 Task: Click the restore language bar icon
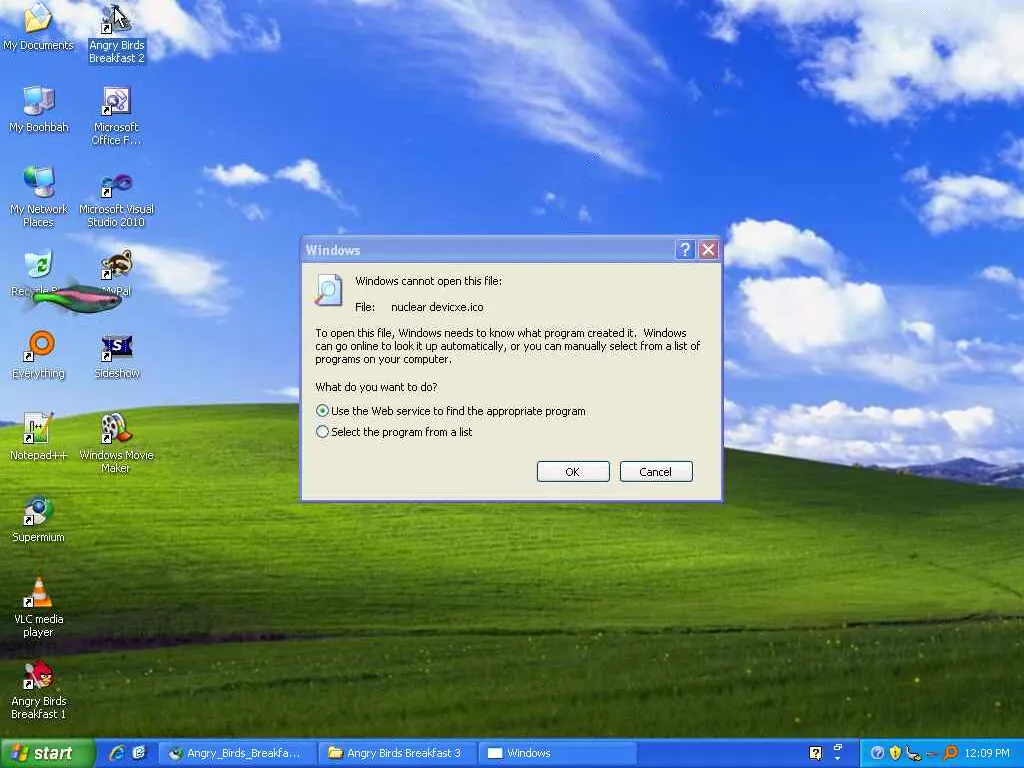coord(838,747)
